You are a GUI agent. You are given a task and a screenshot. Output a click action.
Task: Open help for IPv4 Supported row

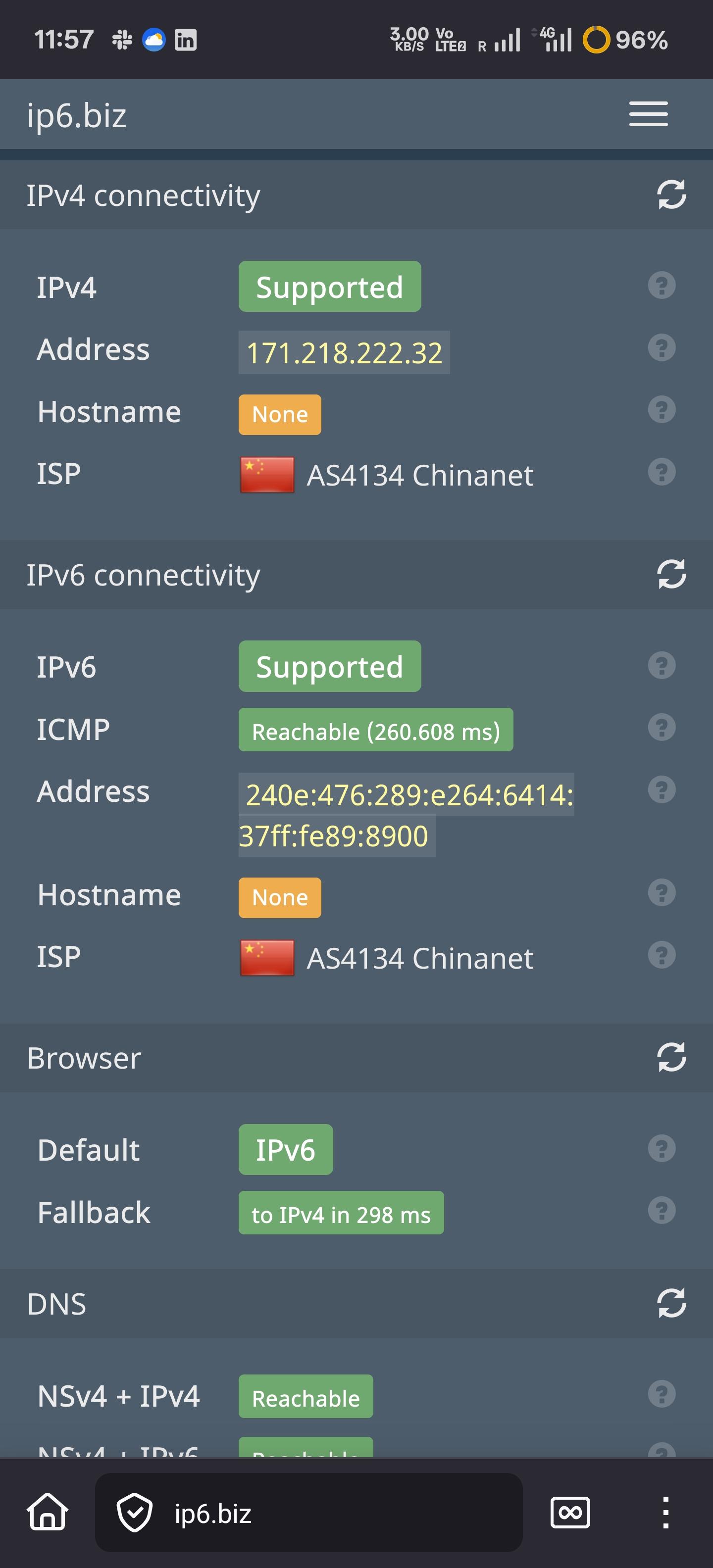(661, 285)
